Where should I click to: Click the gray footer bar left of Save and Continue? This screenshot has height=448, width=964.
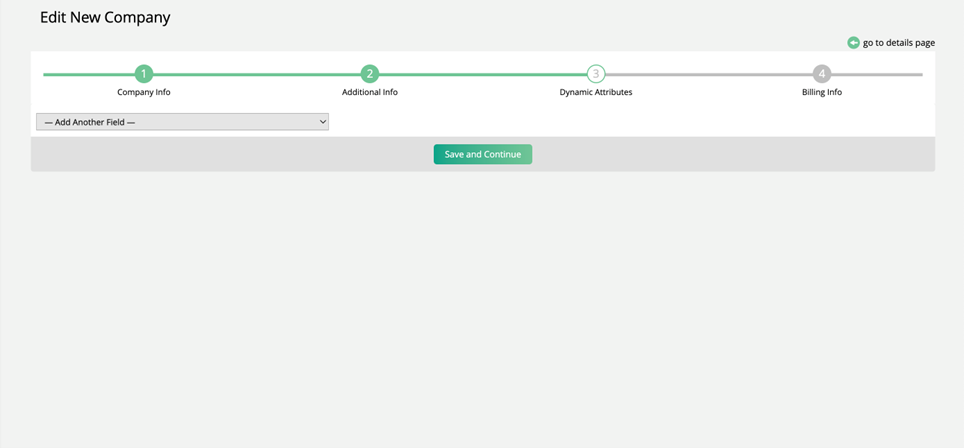click(x=230, y=154)
